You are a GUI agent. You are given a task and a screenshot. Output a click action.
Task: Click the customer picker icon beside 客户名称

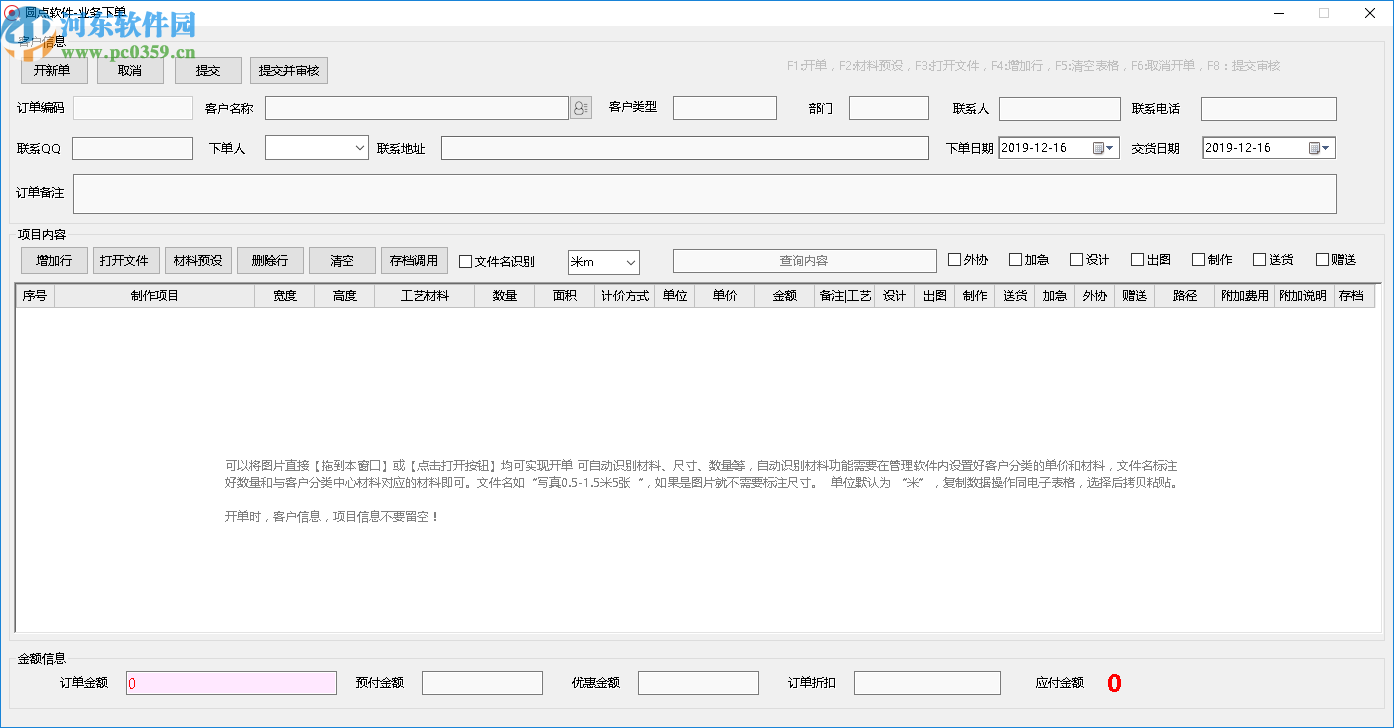click(580, 107)
